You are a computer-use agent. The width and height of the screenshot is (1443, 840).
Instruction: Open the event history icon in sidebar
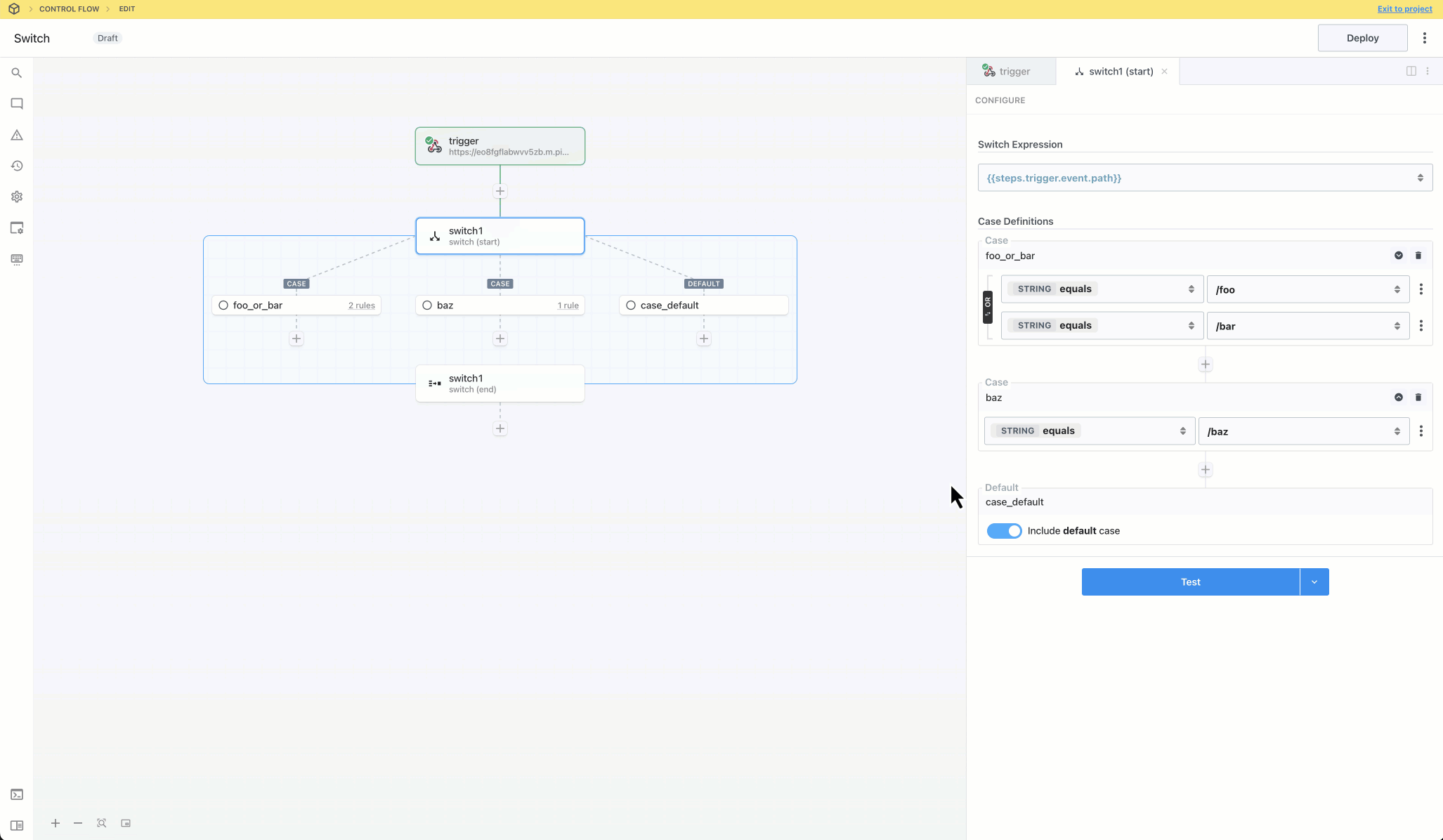(x=17, y=166)
